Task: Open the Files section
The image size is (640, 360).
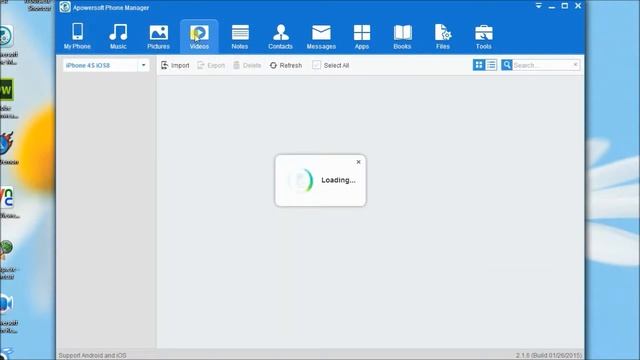Action: point(443,36)
